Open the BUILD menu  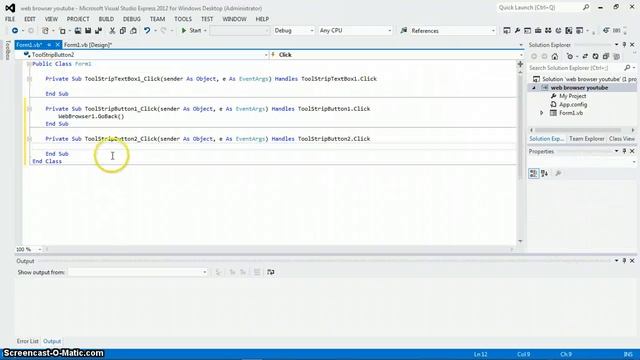[x=106, y=19]
